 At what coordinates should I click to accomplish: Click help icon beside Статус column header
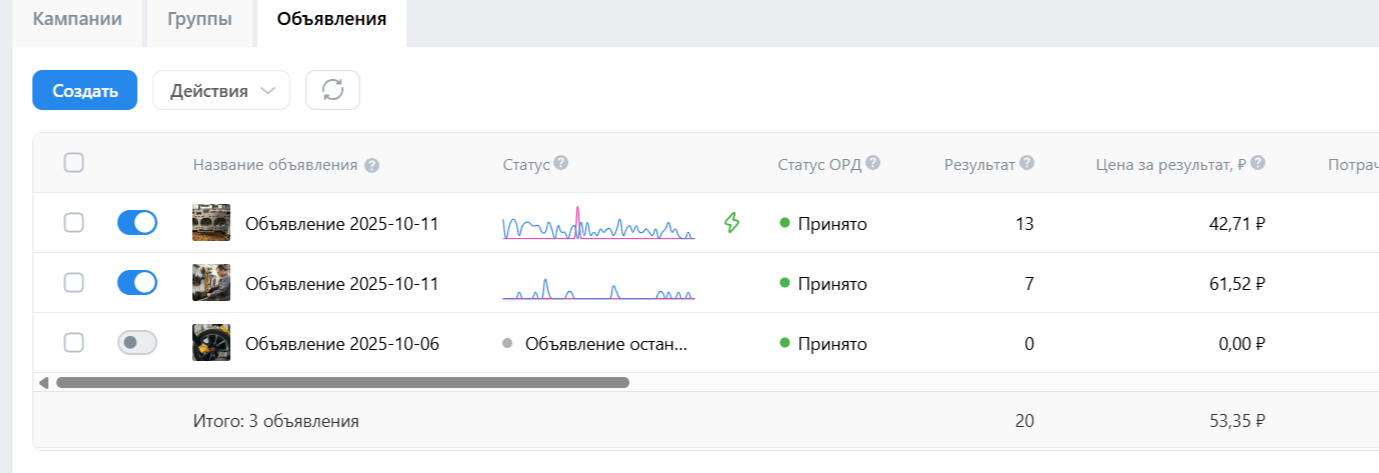(561, 163)
